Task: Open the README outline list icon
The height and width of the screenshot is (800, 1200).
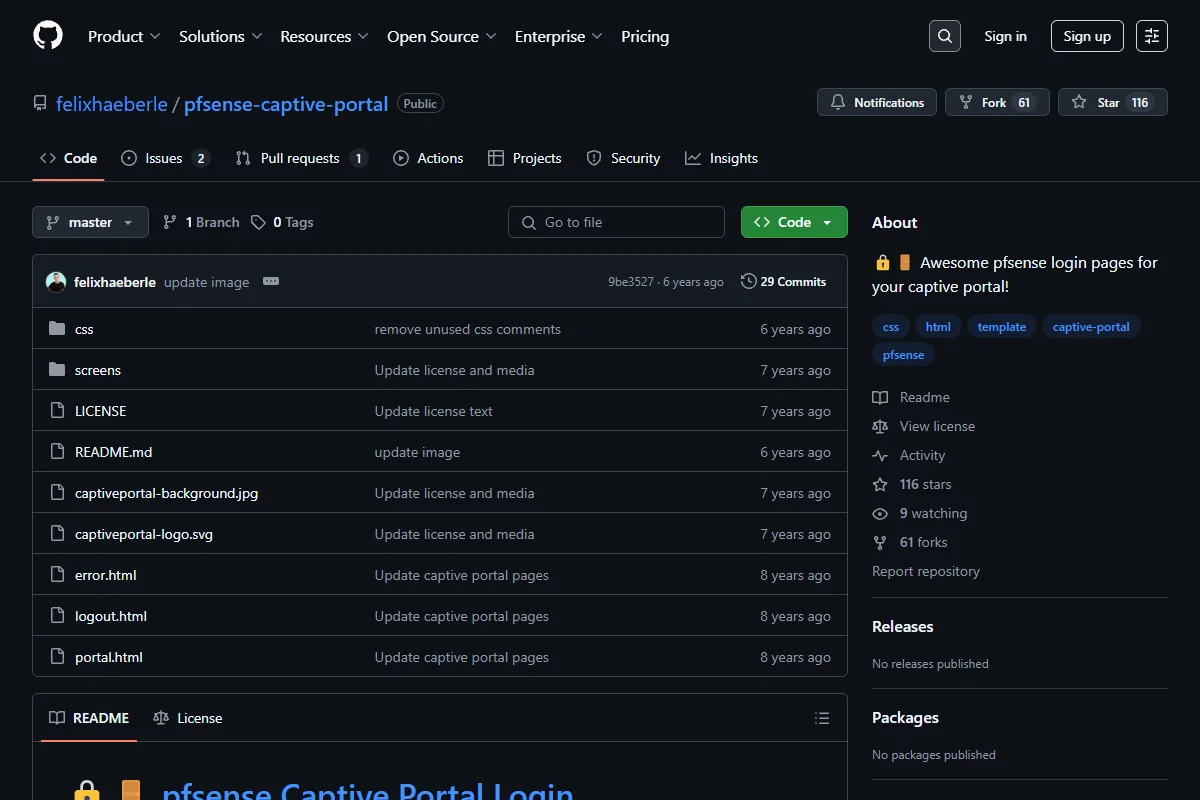Action: click(x=822, y=718)
